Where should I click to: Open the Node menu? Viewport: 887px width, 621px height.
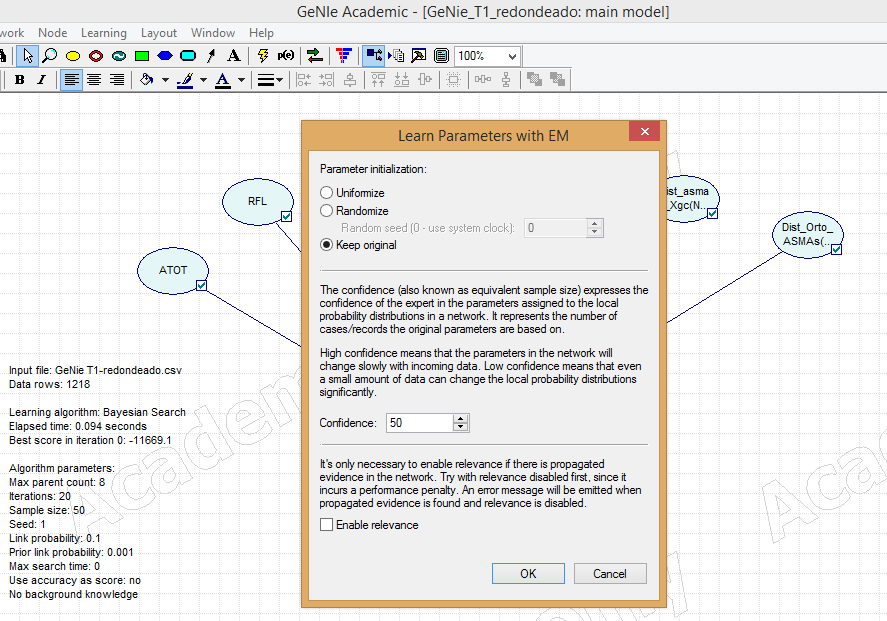53,33
